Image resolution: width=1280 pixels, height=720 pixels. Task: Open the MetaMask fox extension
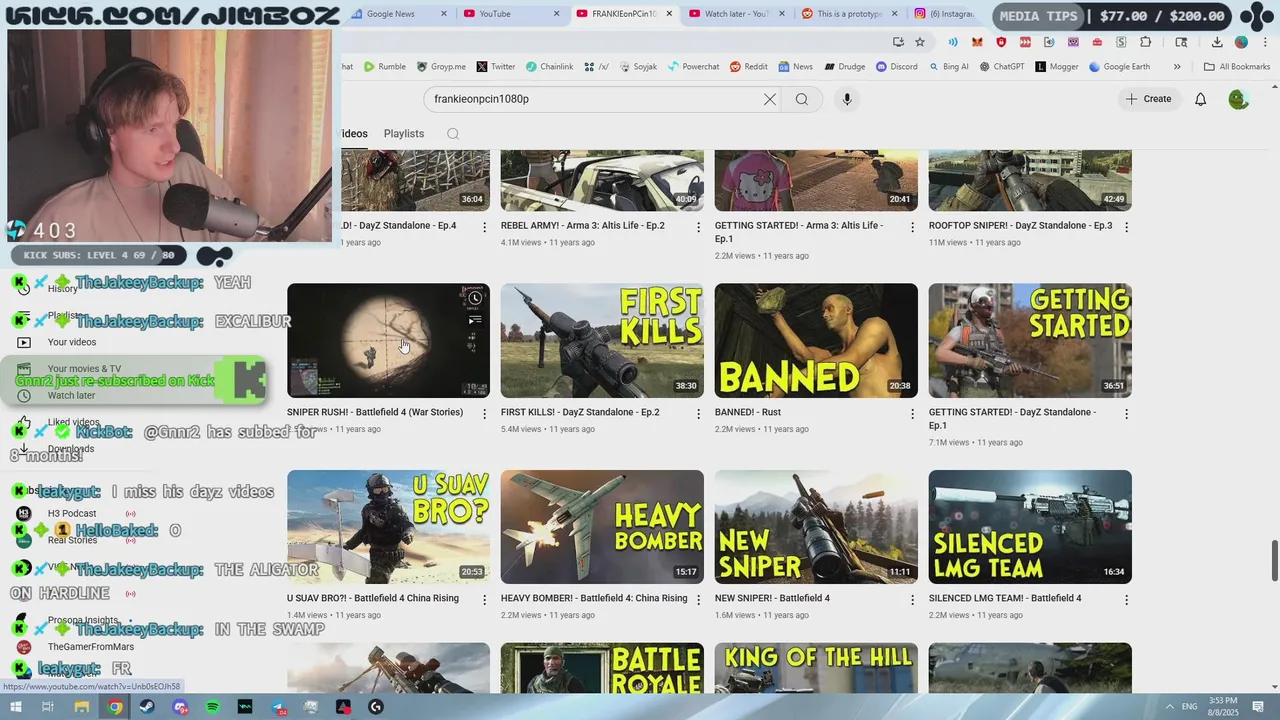pos(977,42)
